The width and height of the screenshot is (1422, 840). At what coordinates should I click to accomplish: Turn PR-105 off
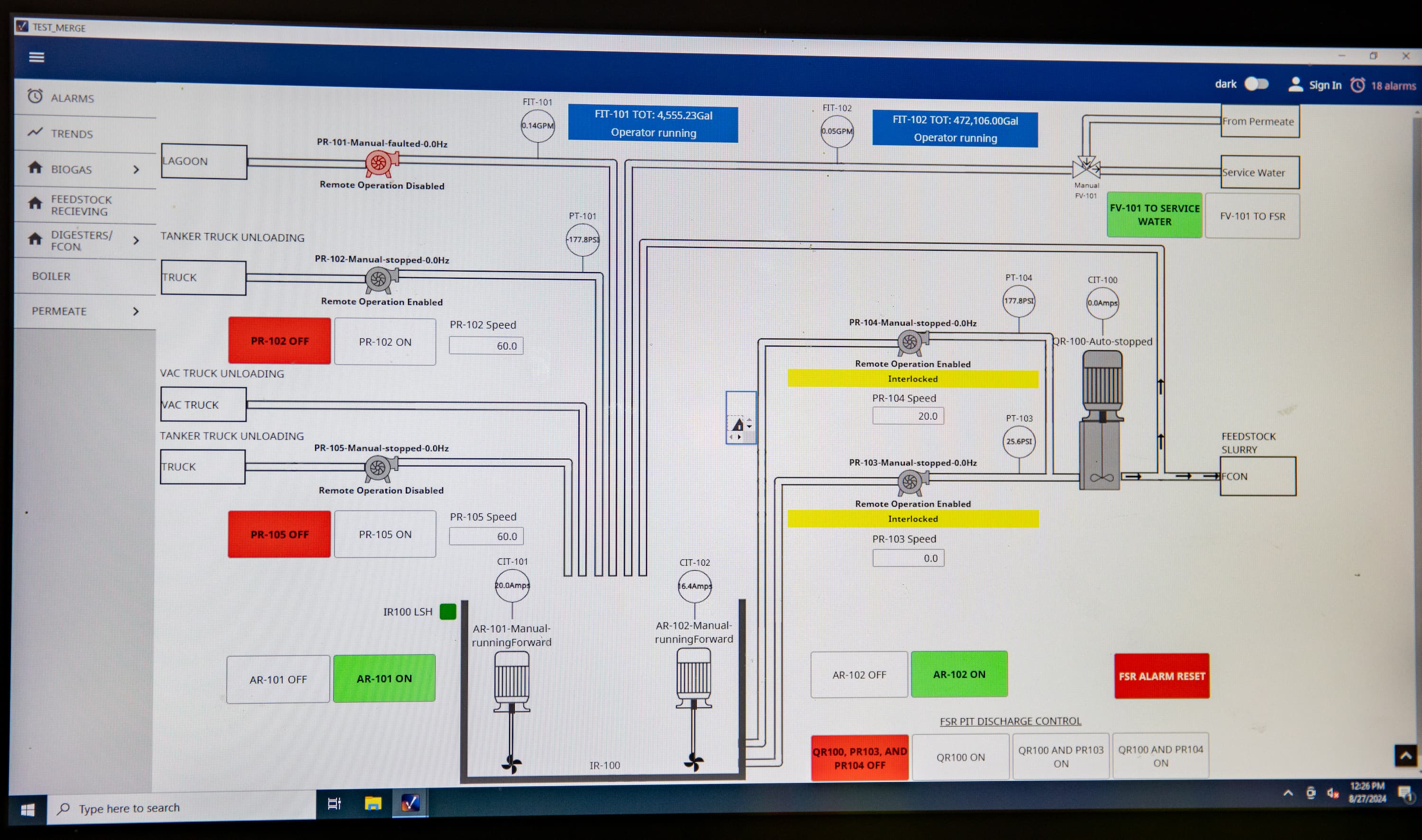tap(280, 534)
